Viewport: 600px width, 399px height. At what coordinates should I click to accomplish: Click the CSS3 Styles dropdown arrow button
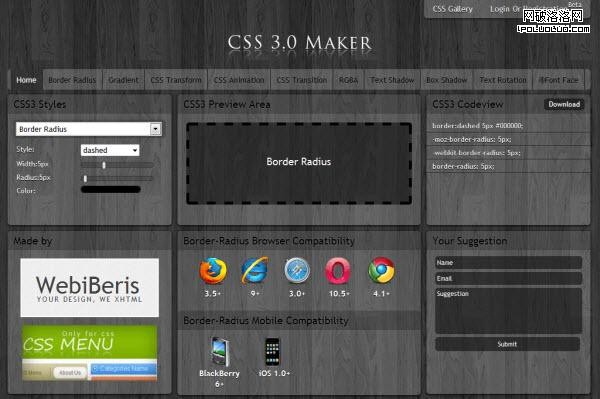click(x=155, y=129)
